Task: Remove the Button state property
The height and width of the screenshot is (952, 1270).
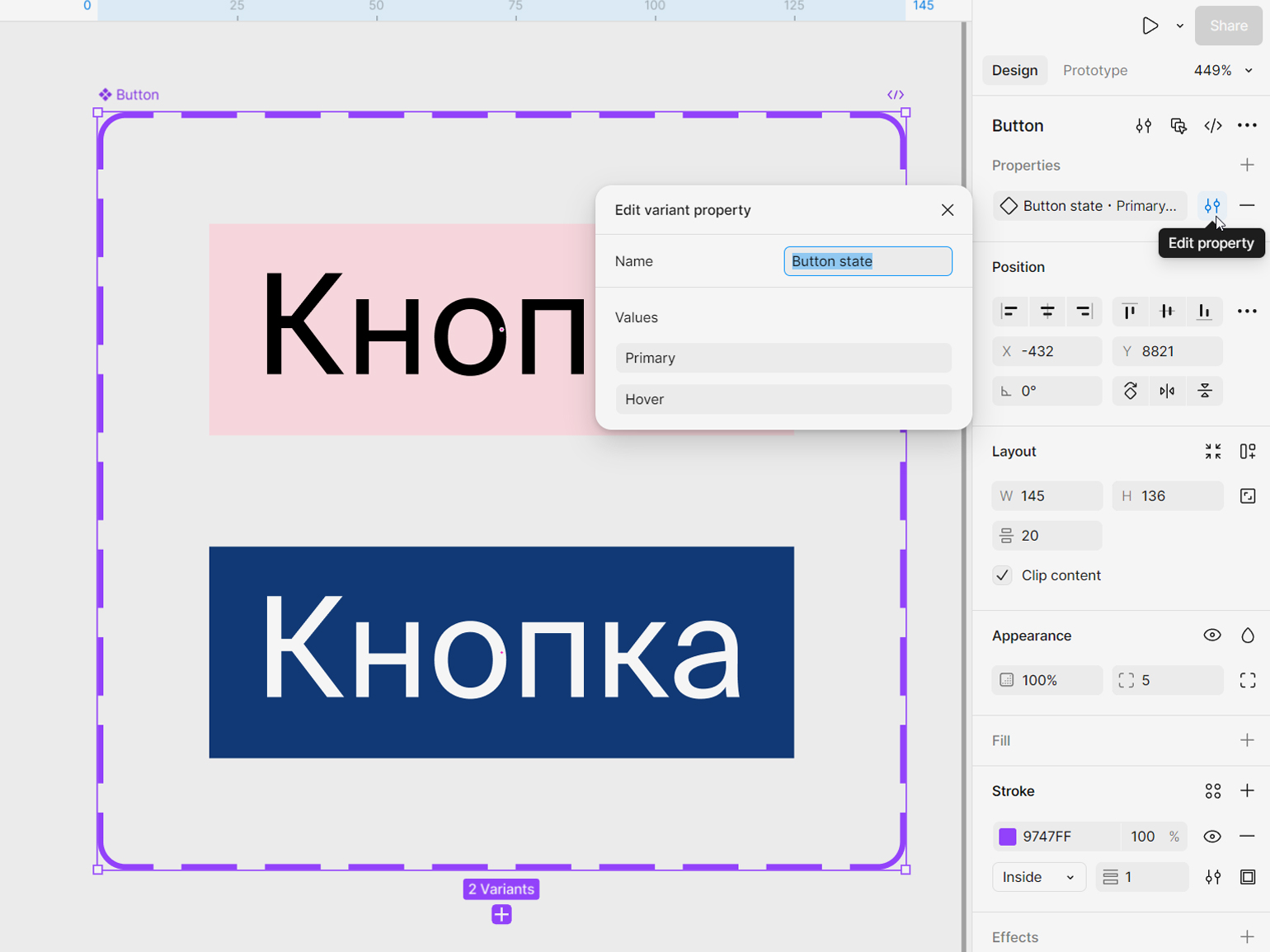Action: click(1247, 205)
